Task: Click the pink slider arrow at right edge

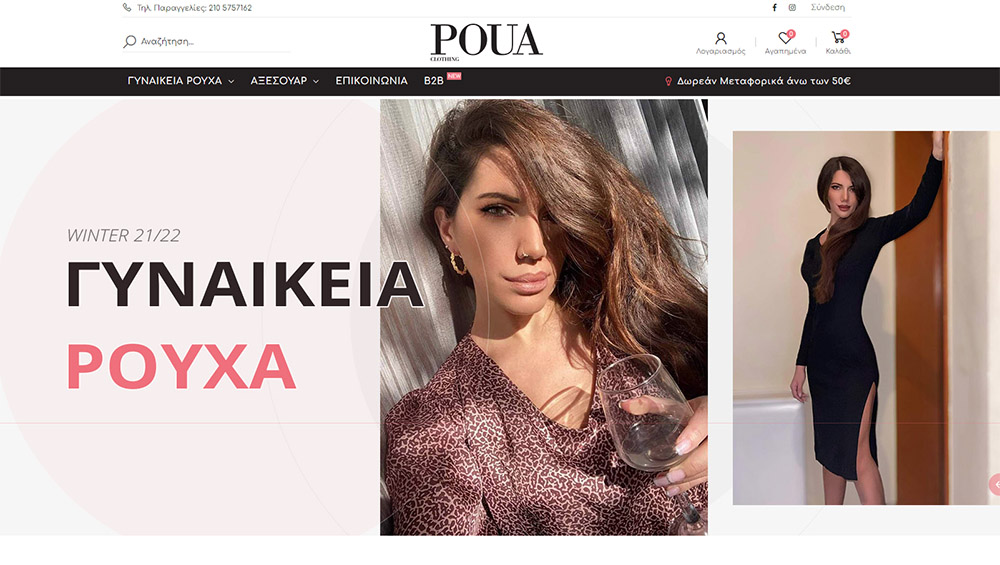Action: click(x=996, y=485)
